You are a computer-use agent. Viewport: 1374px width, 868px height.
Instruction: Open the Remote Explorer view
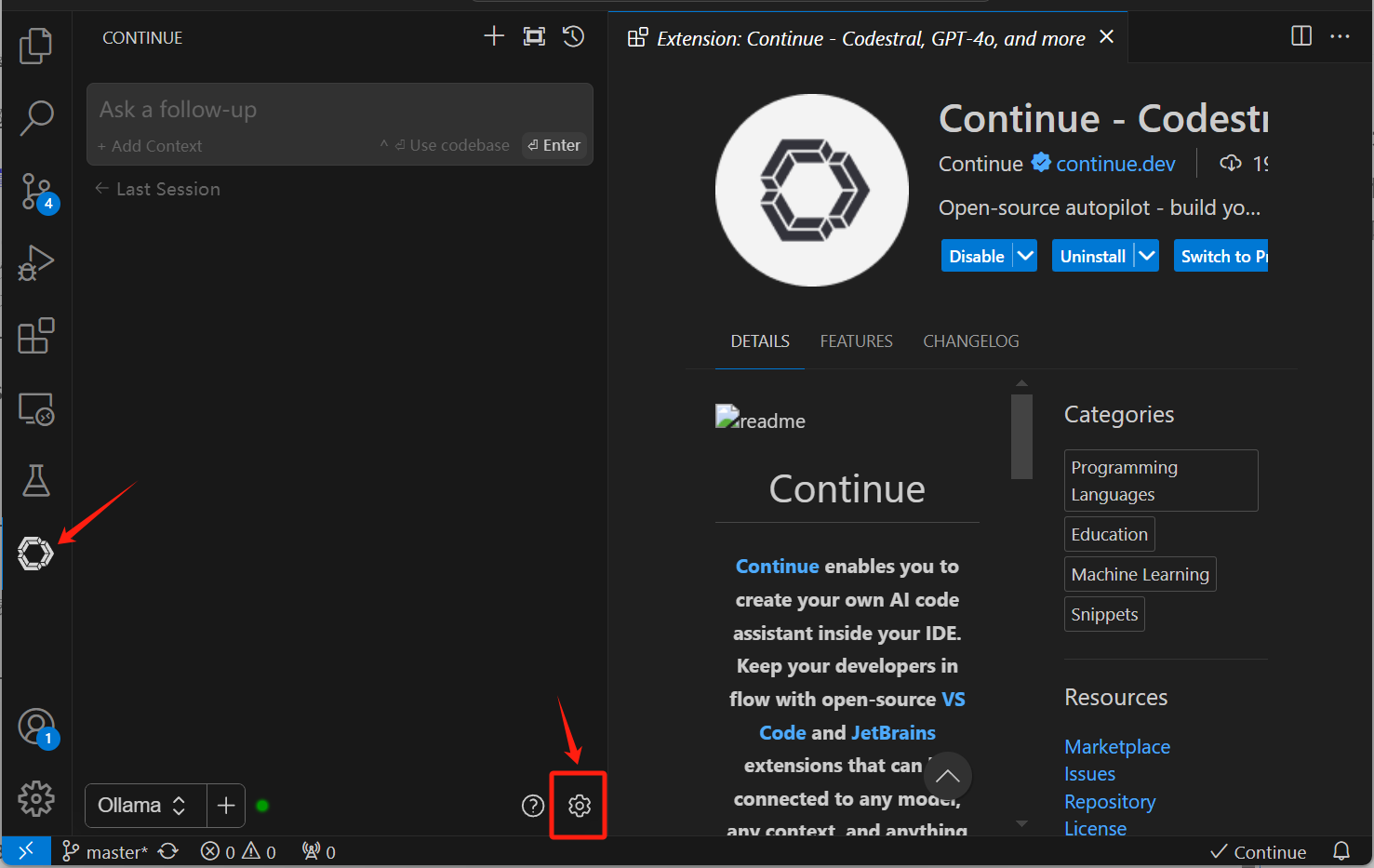(x=36, y=408)
